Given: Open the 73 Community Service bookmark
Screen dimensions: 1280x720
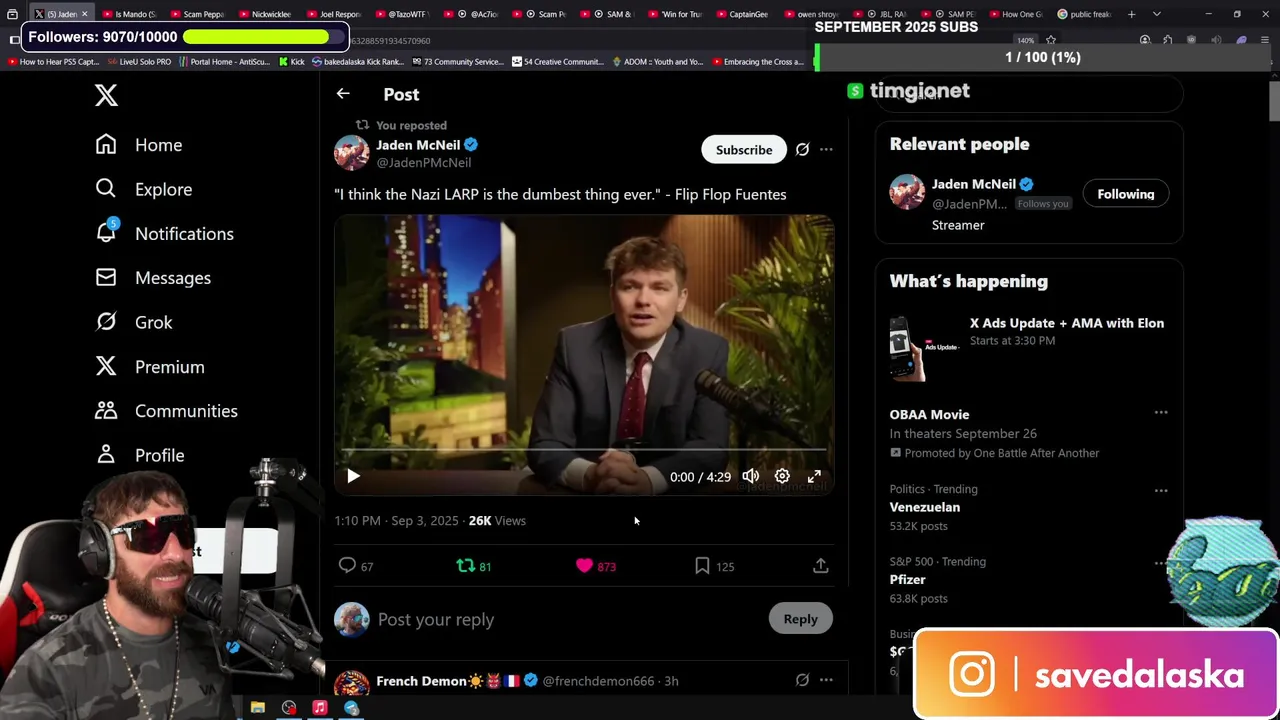Looking at the screenshot, I should [457, 62].
